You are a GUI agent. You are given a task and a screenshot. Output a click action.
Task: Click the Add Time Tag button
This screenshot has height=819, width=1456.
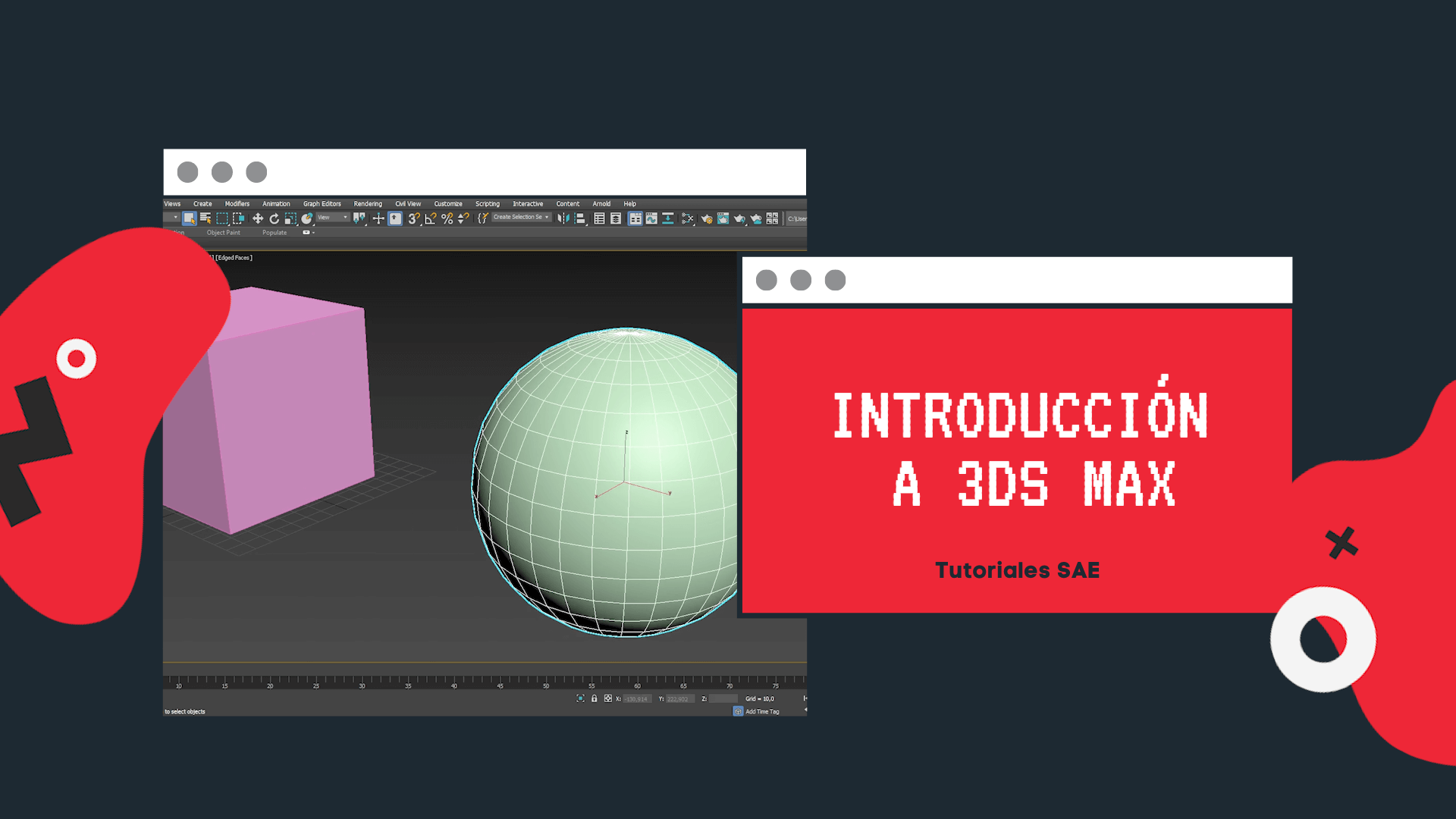coord(762,711)
